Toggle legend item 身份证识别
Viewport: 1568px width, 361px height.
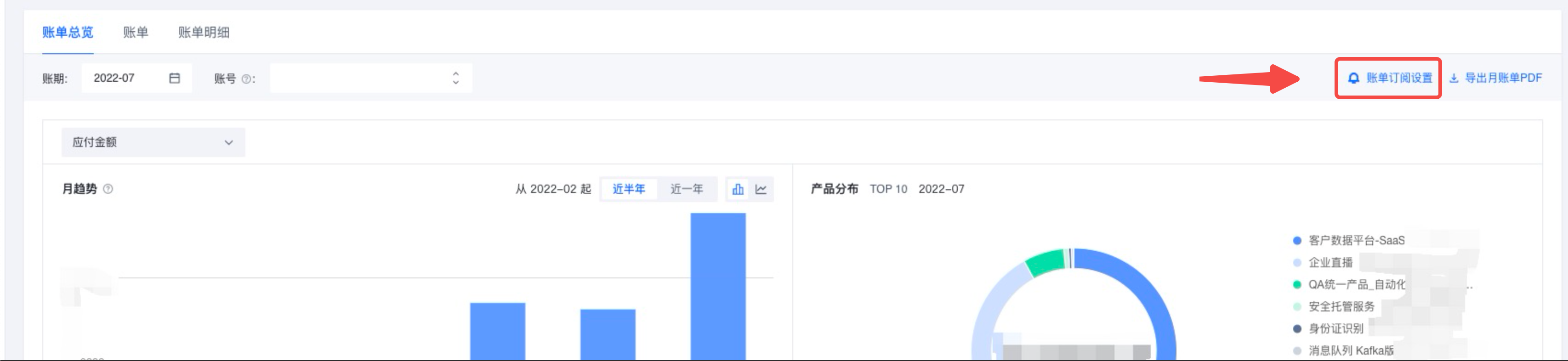[1328, 328]
